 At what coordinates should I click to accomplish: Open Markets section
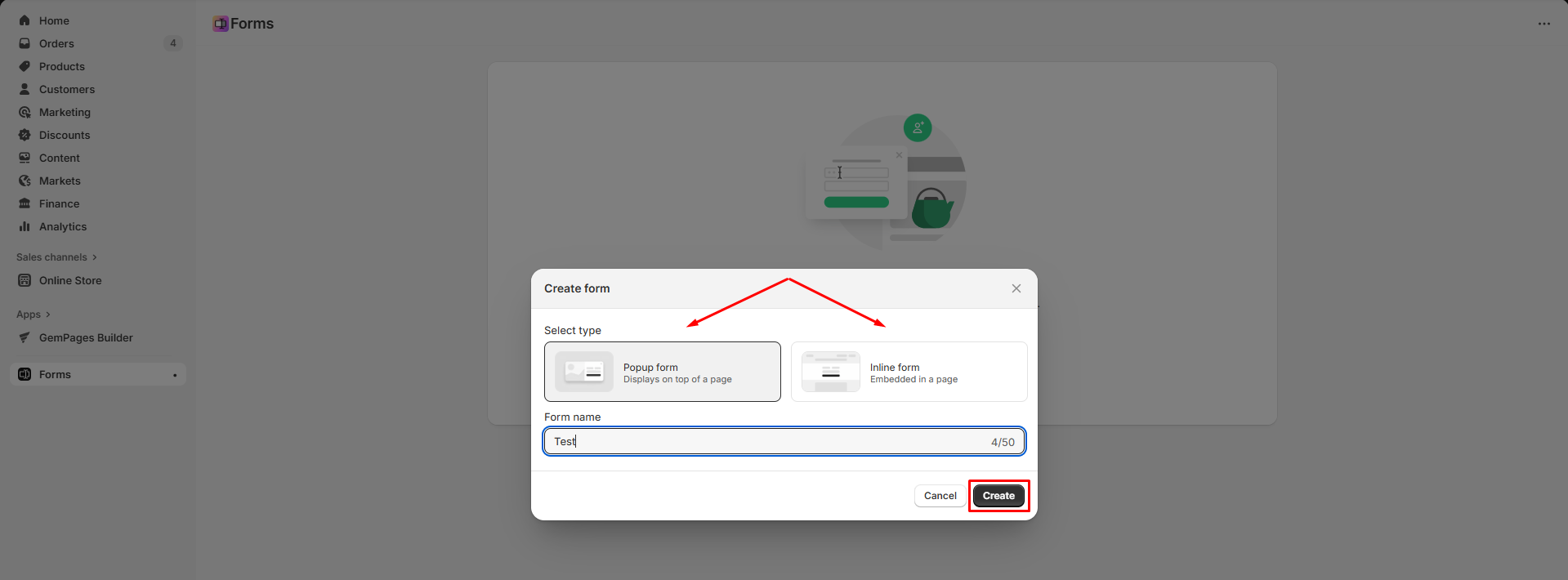[x=98, y=181]
